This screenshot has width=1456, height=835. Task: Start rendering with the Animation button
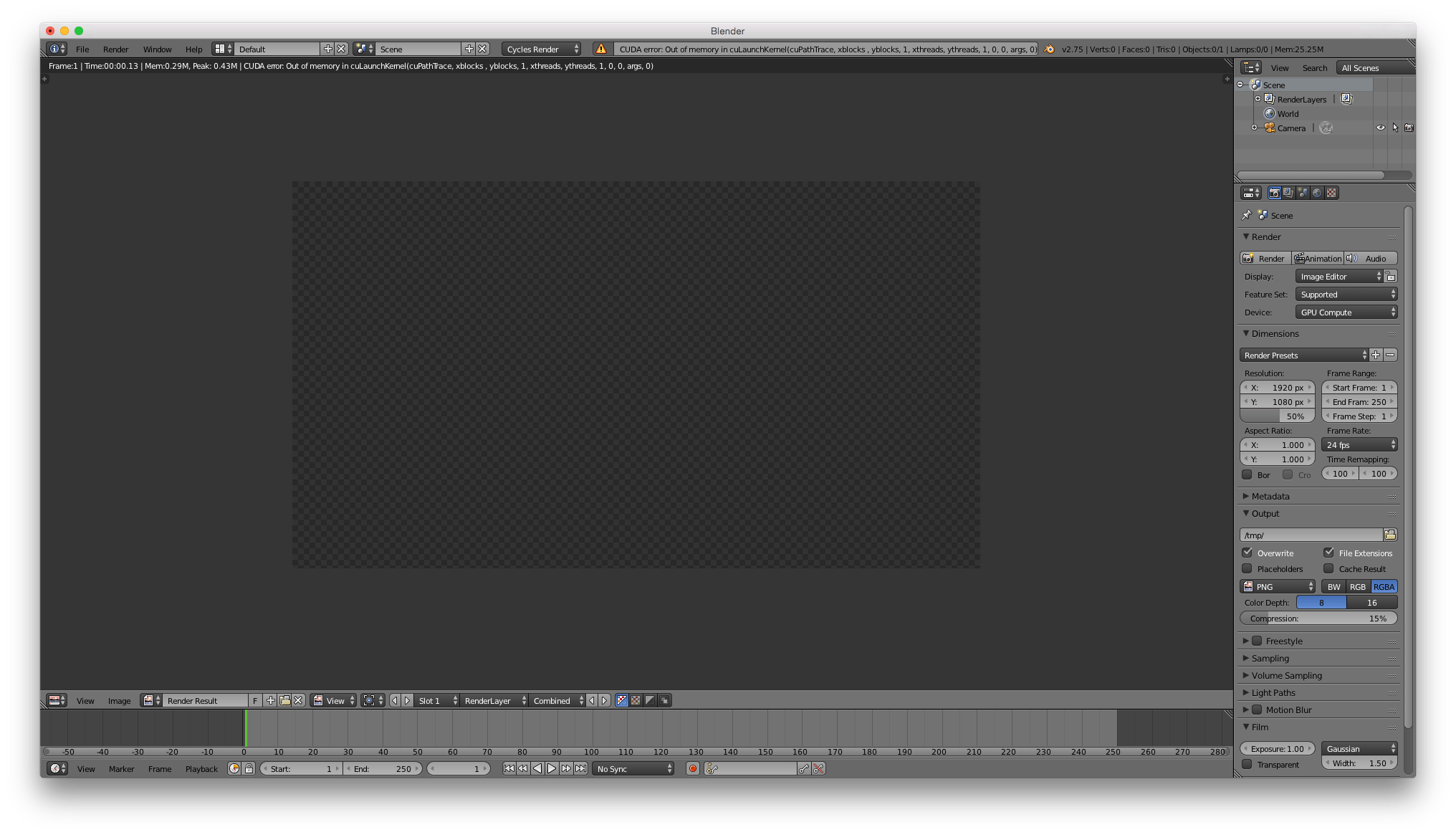click(x=1318, y=258)
